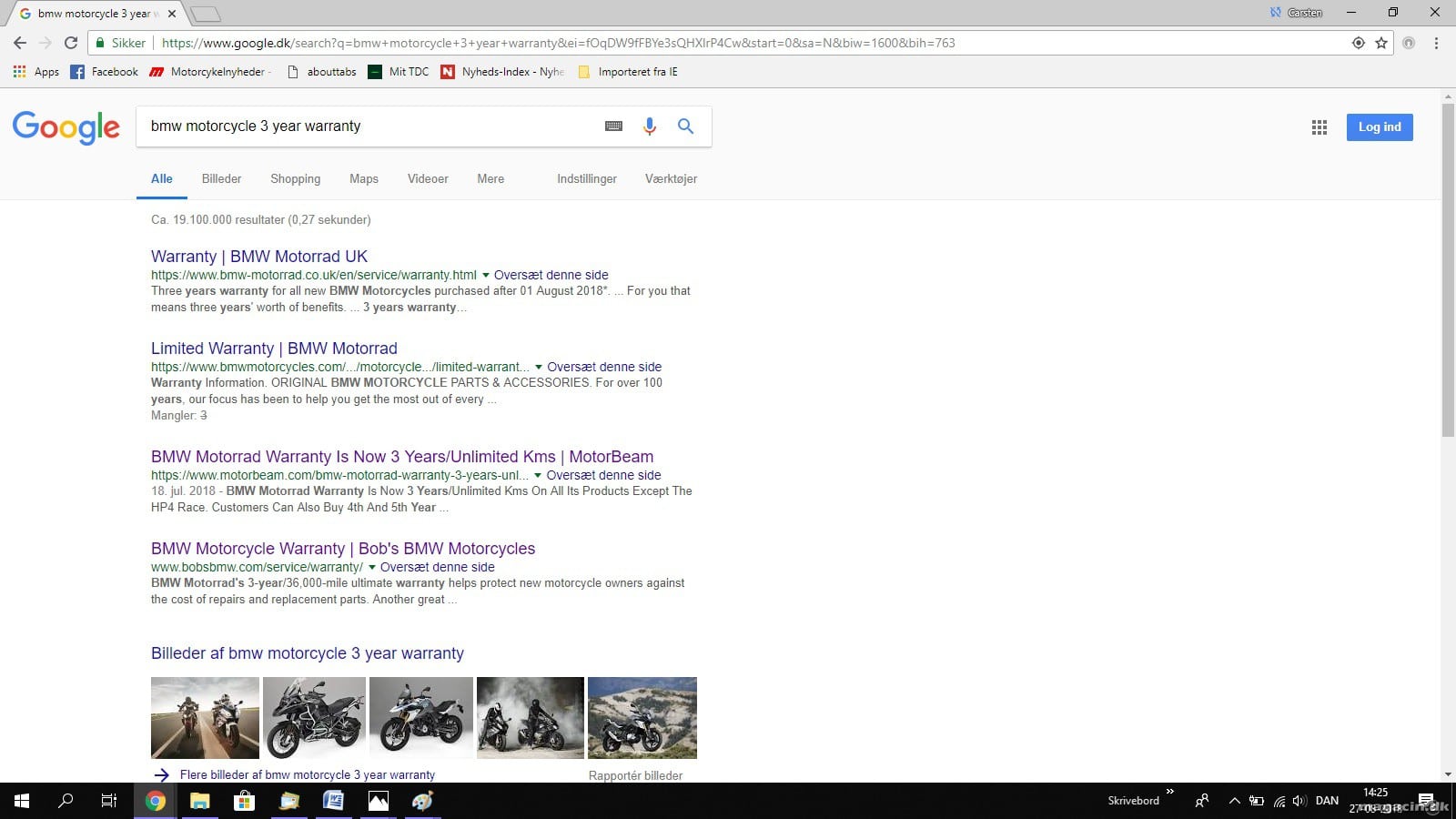The image size is (1456, 819).
Task: Open the Facebook bookmark
Action: pyautogui.click(x=105, y=72)
